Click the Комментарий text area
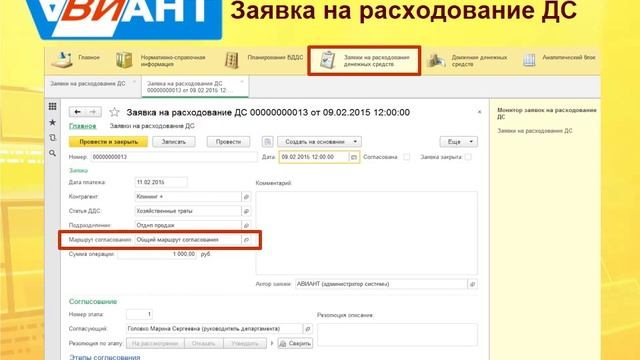This screenshot has width=640, height=360. pyautogui.click(x=366, y=233)
